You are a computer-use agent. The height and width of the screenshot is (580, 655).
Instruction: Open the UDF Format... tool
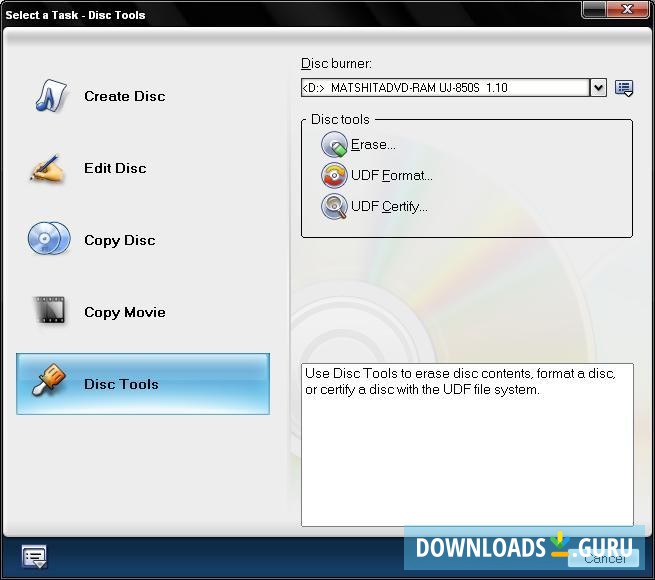[x=391, y=176]
